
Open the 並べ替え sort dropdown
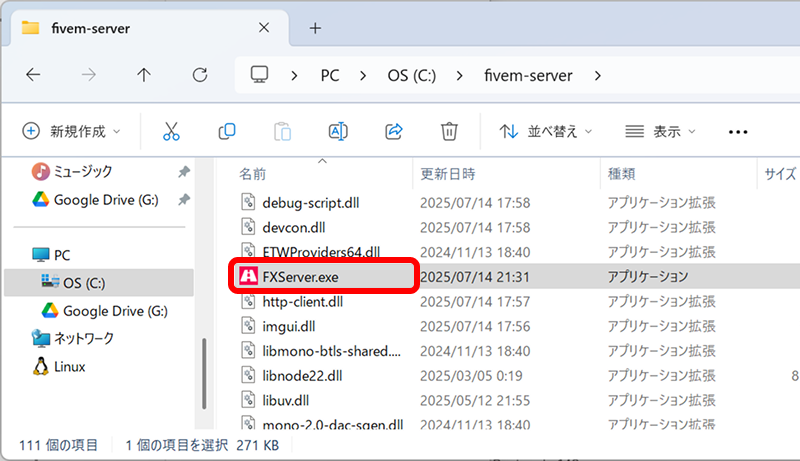(x=546, y=132)
